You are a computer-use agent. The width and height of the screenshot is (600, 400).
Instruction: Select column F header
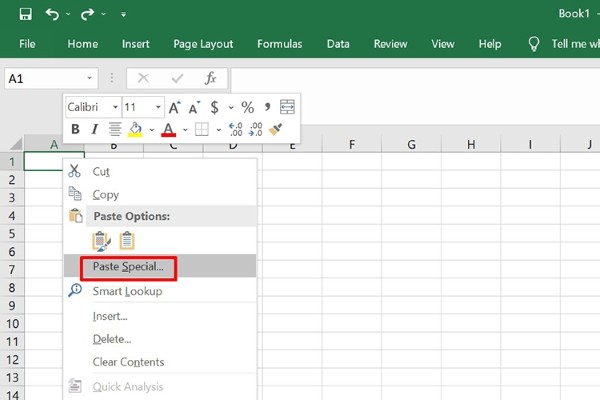352,146
